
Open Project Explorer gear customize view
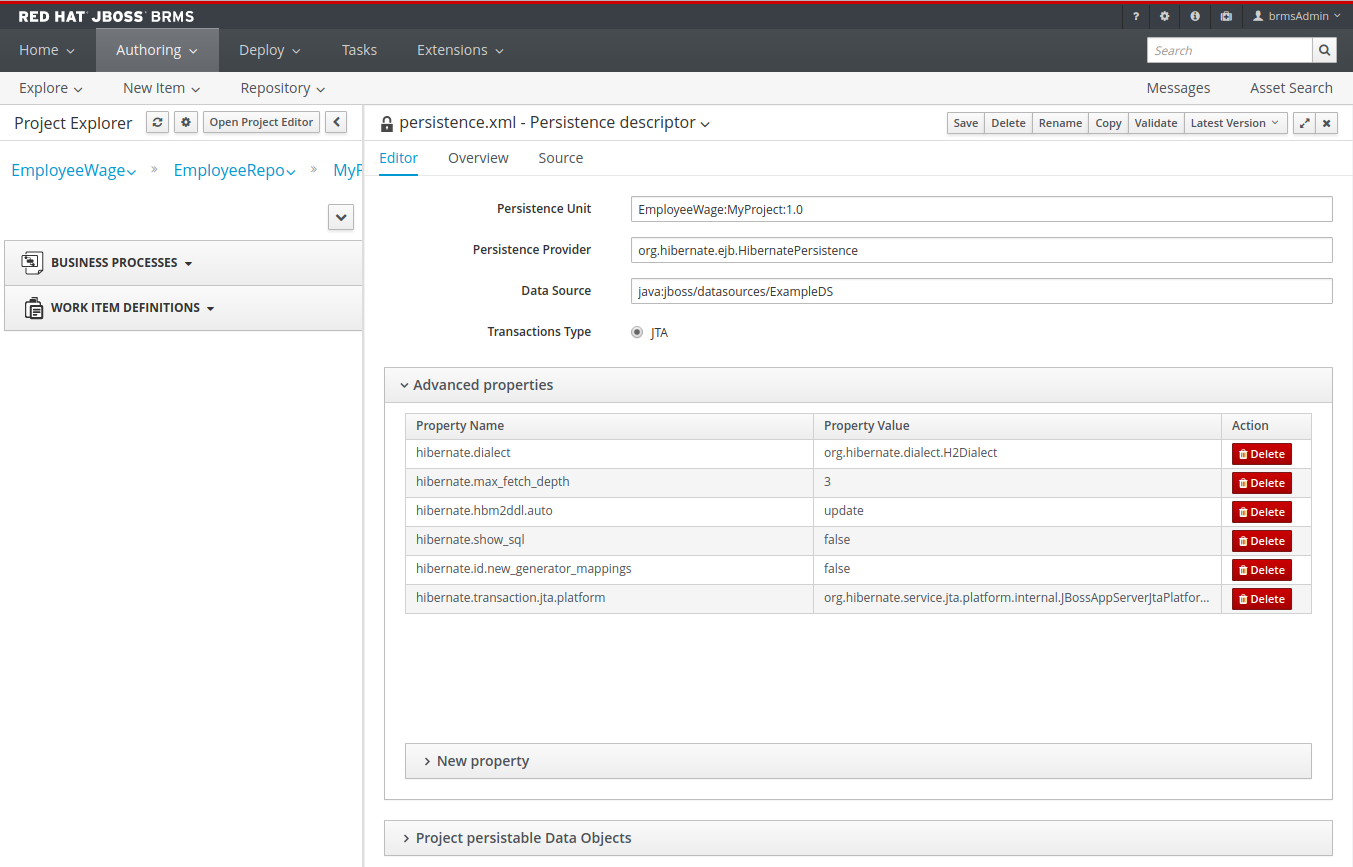tap(186, 122)
